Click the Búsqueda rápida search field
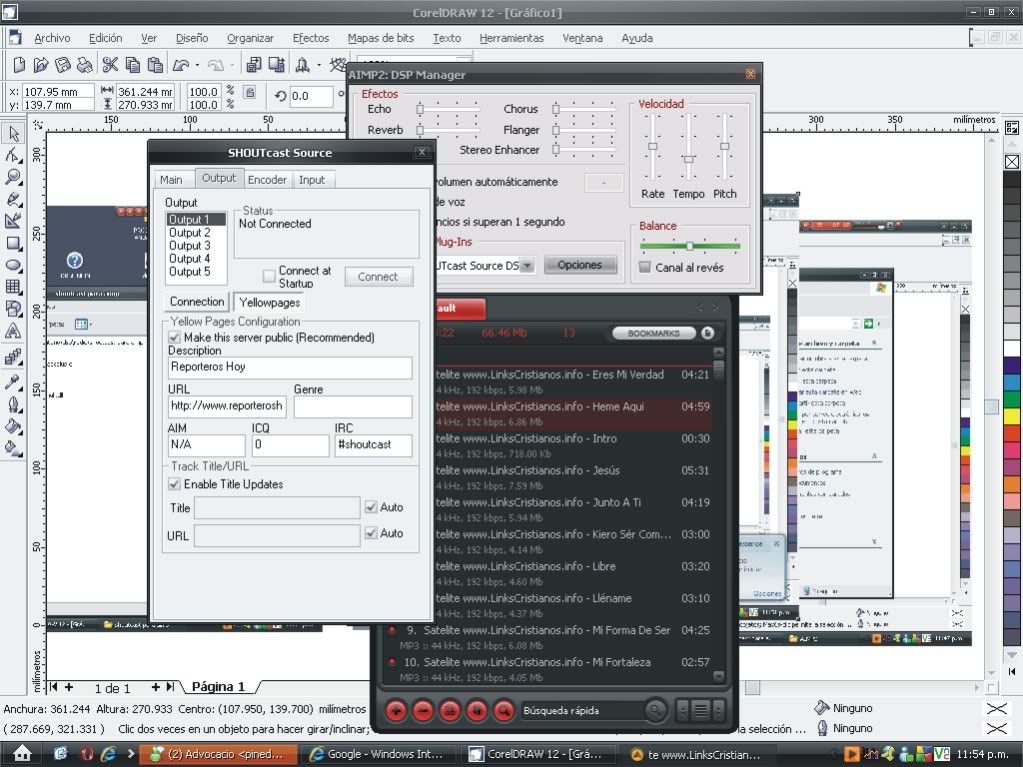The width and height of the screenshot is (1023, 767). 582,710
